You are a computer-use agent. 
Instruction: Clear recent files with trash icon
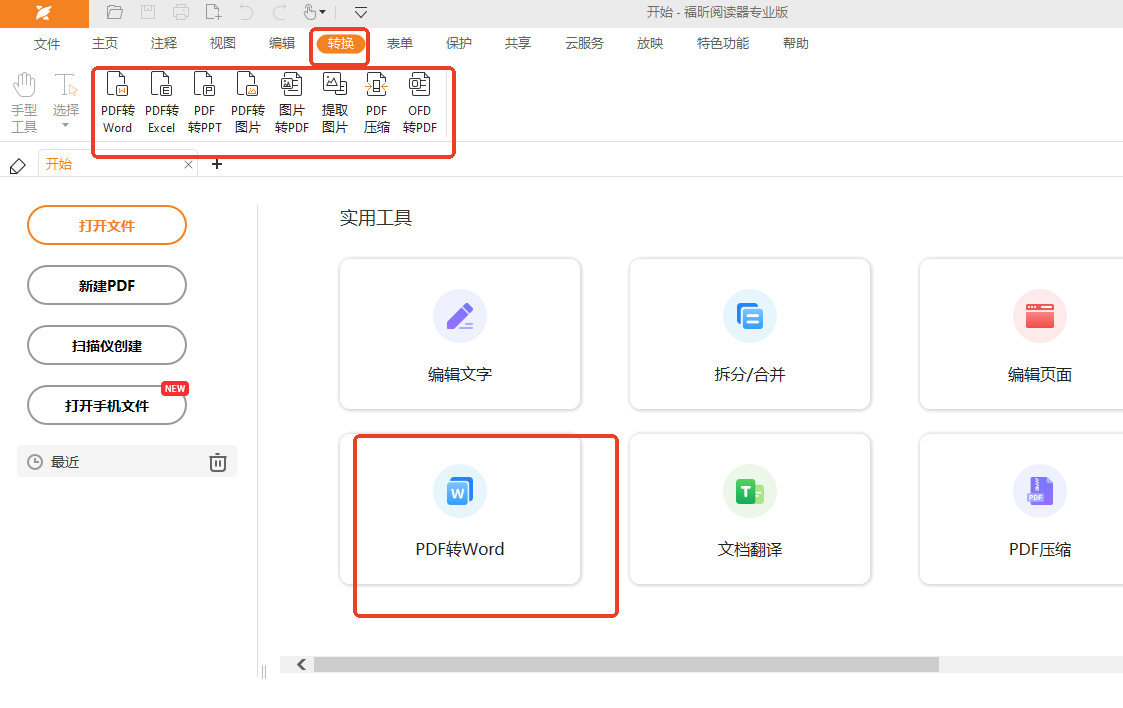point(218,462)
